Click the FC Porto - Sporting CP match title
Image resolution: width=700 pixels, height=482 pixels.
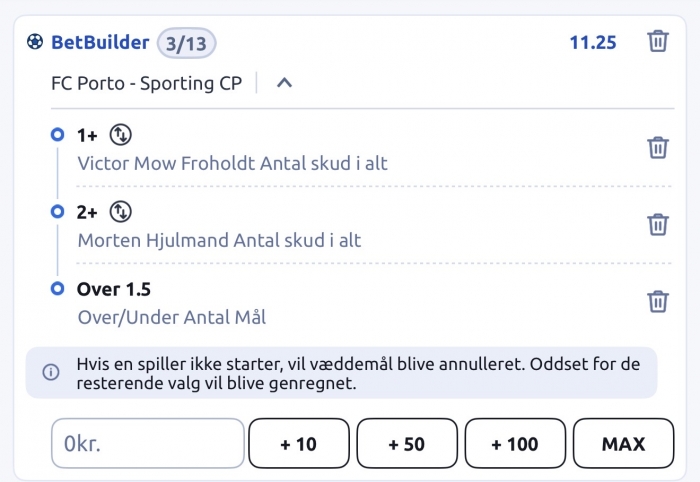click(x=146, y=83)
